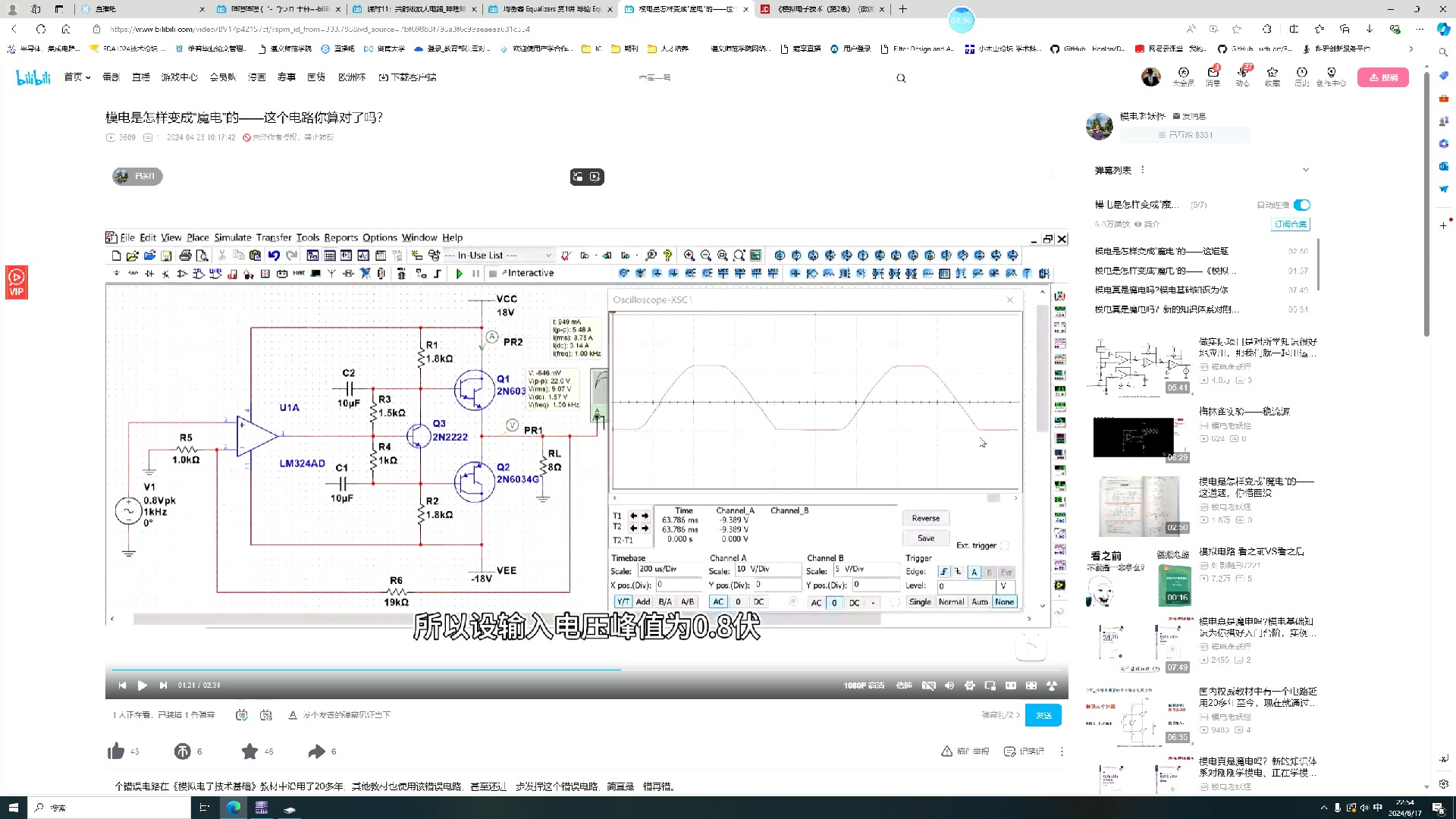Open the Reports menu in Multisim
The height and width of the screenshot is (819, 1456).
340,237
